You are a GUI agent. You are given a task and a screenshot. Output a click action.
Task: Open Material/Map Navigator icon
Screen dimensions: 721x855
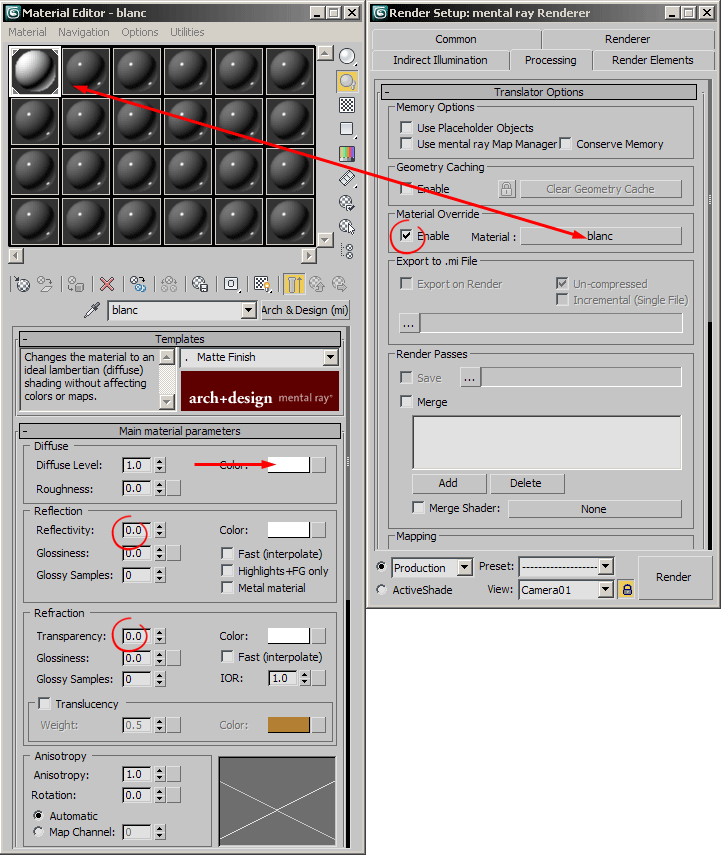tap(347, 251)
